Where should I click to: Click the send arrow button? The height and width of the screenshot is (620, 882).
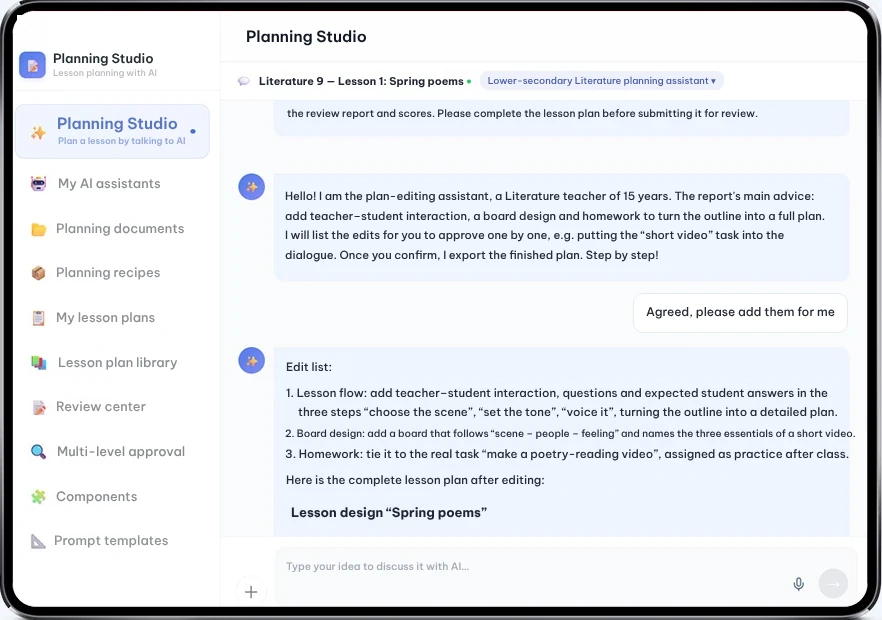tap(833, 584)
